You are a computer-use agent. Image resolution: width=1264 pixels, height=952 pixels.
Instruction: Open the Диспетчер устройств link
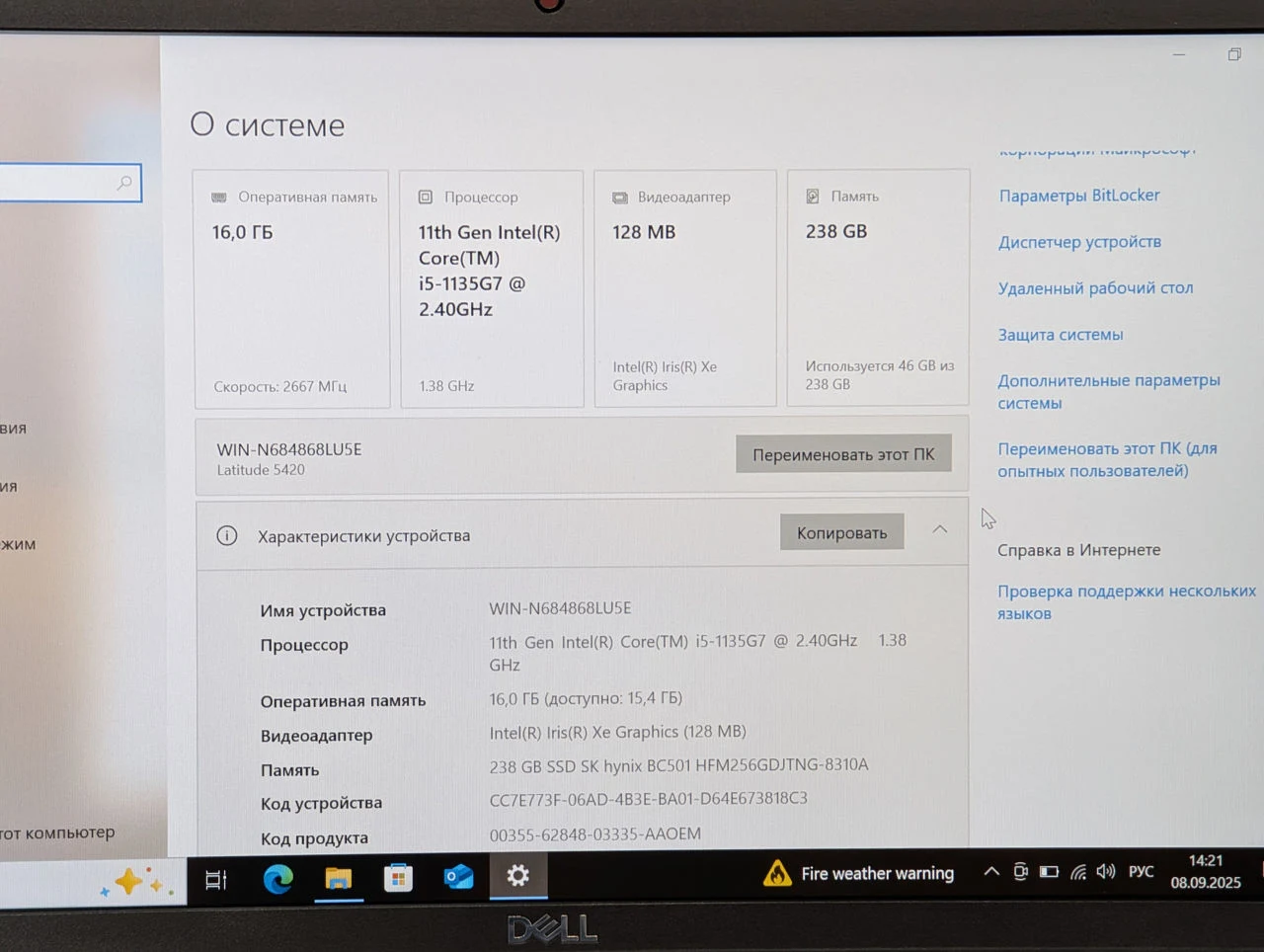(x=1079, y=242)
